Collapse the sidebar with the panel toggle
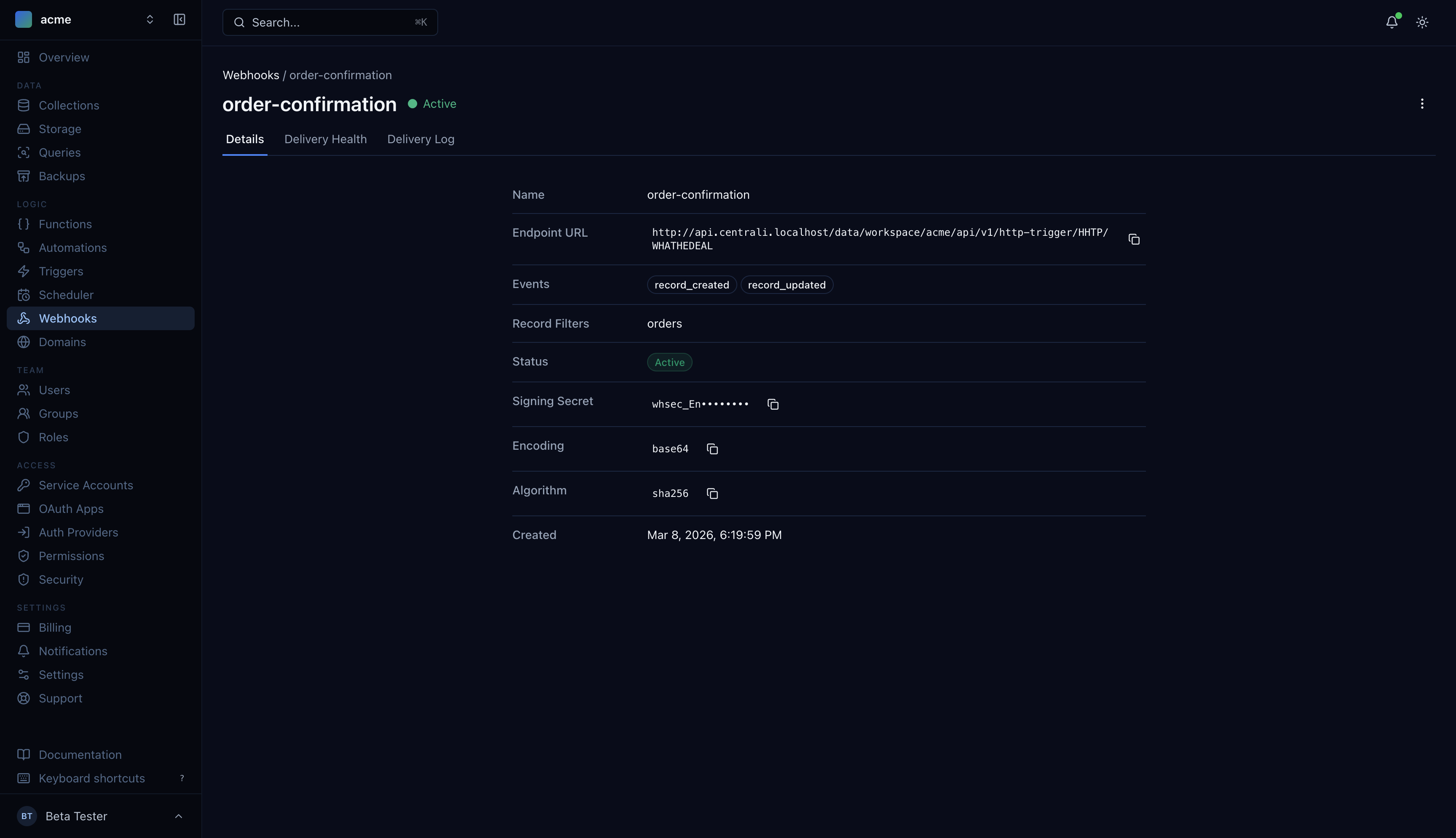 (179, 19)
